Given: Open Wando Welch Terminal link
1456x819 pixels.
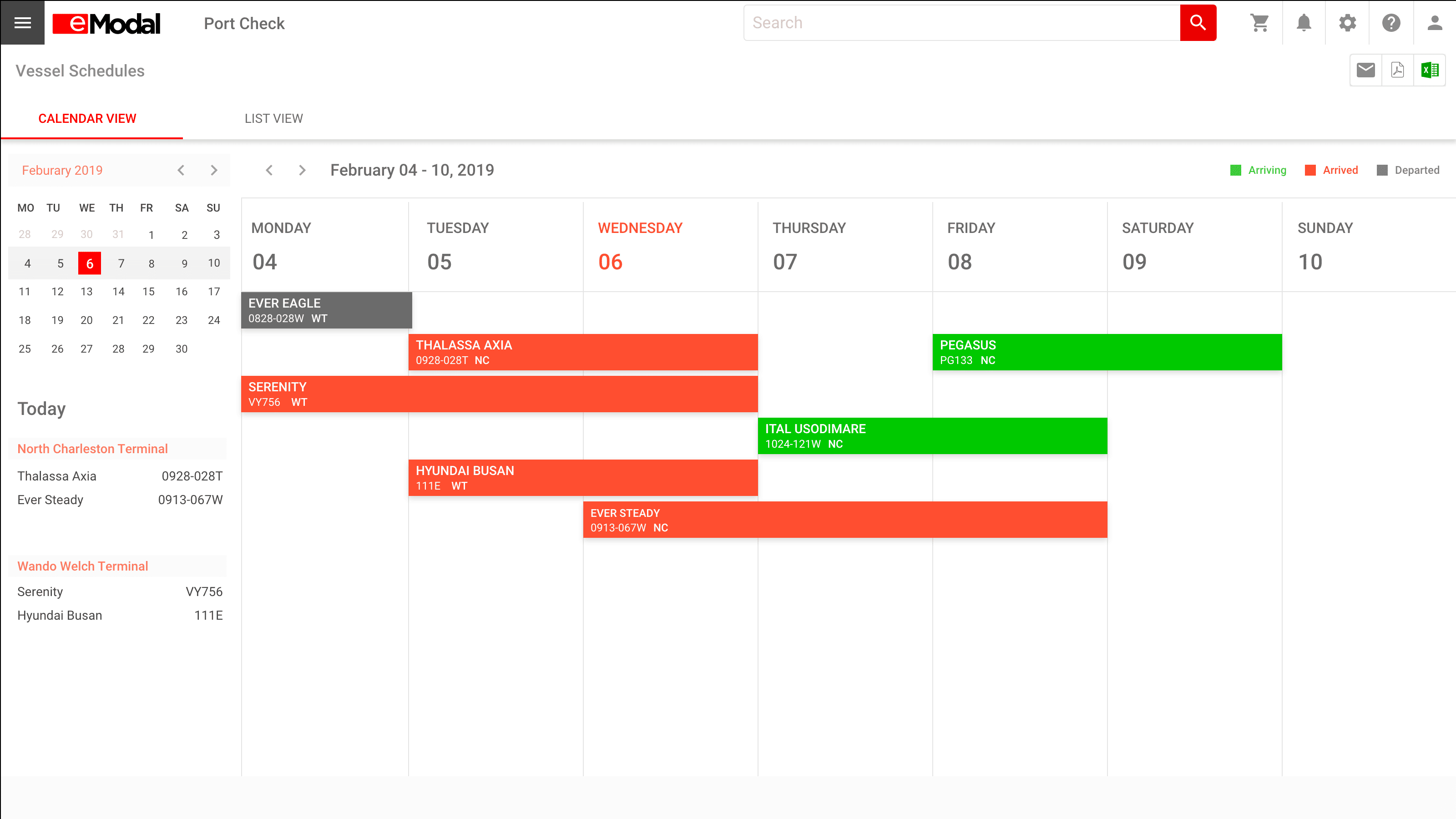Looking at the screenshot, I should [x=82, y=566].
